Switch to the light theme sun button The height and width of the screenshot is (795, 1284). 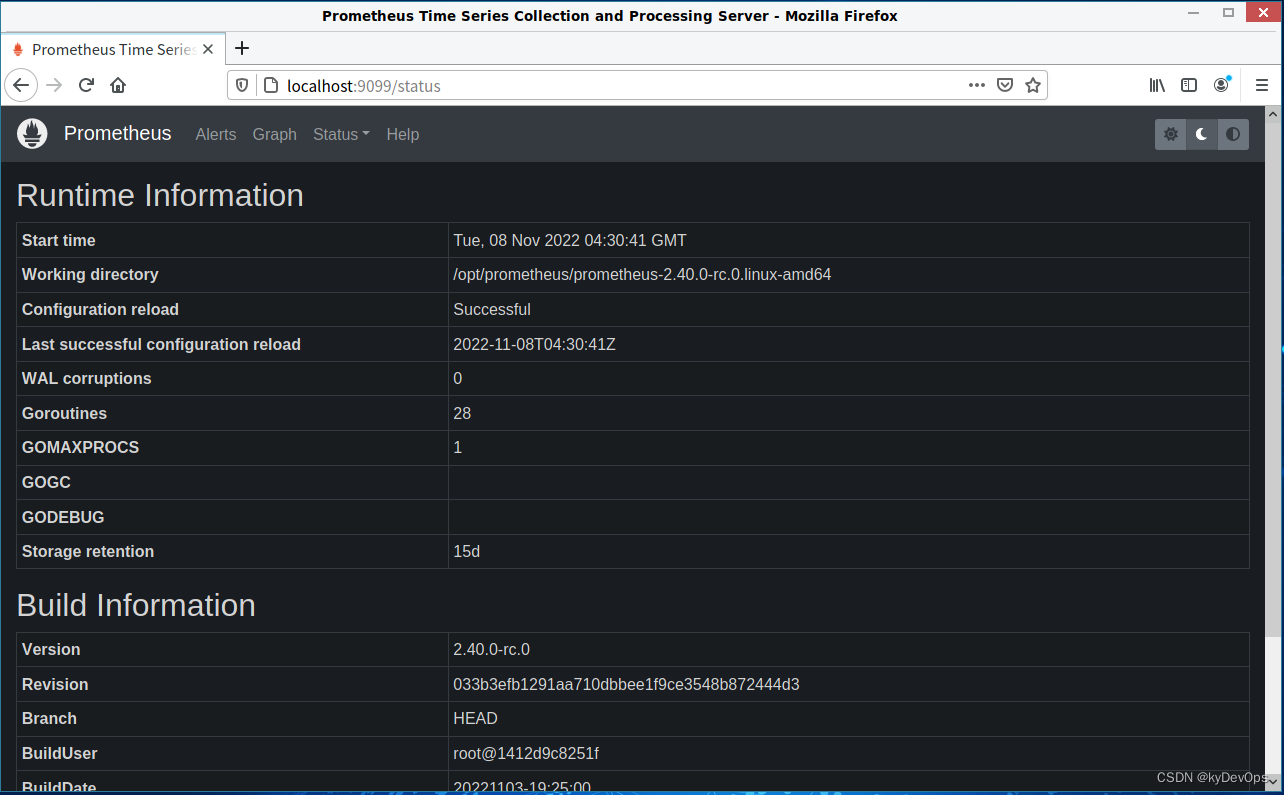(x=1170, y=134)
